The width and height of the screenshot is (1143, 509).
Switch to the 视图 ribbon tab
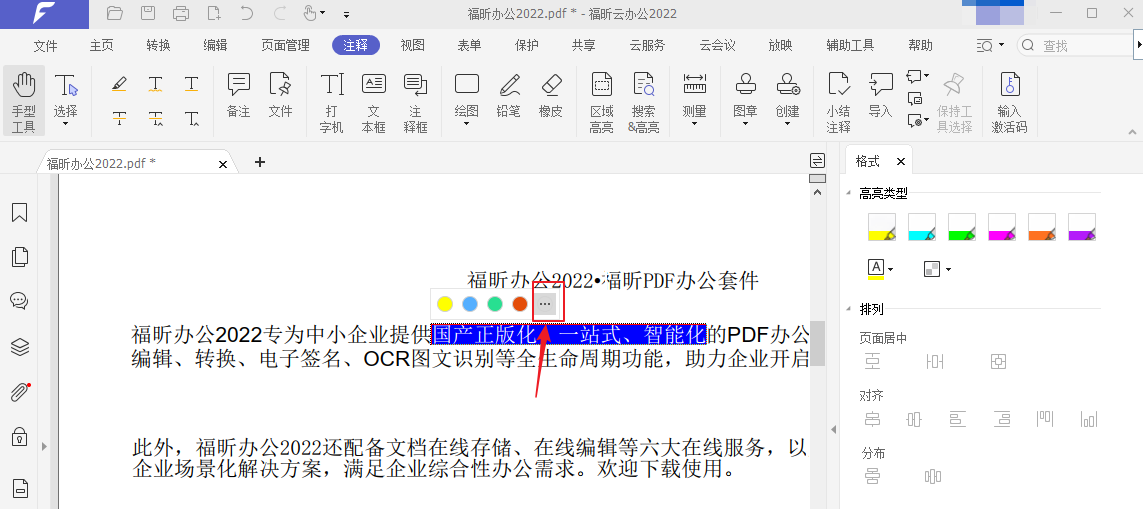click(413, 45)
